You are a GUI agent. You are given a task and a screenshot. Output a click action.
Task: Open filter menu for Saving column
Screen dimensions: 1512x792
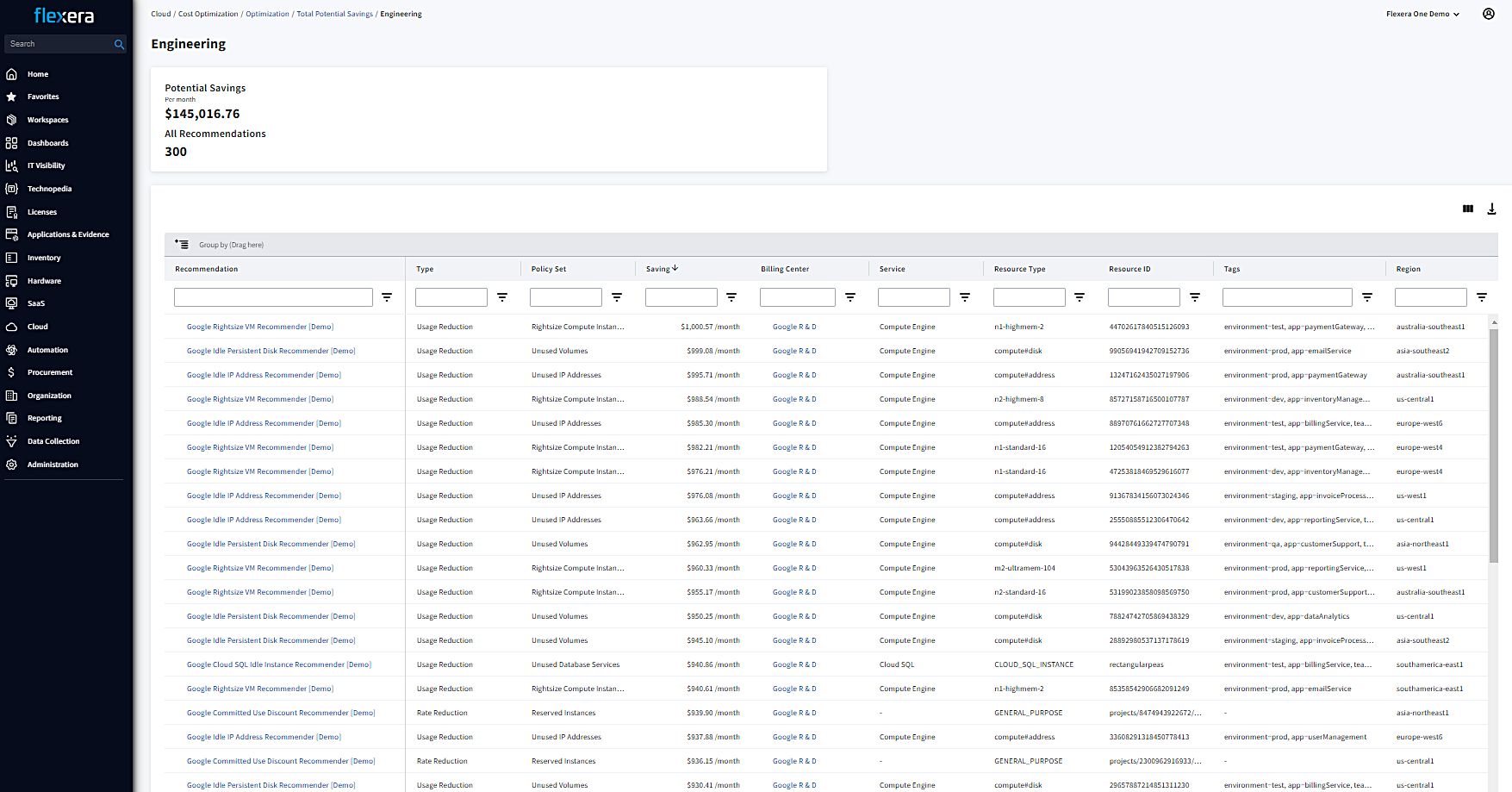[x=731, y=297]
